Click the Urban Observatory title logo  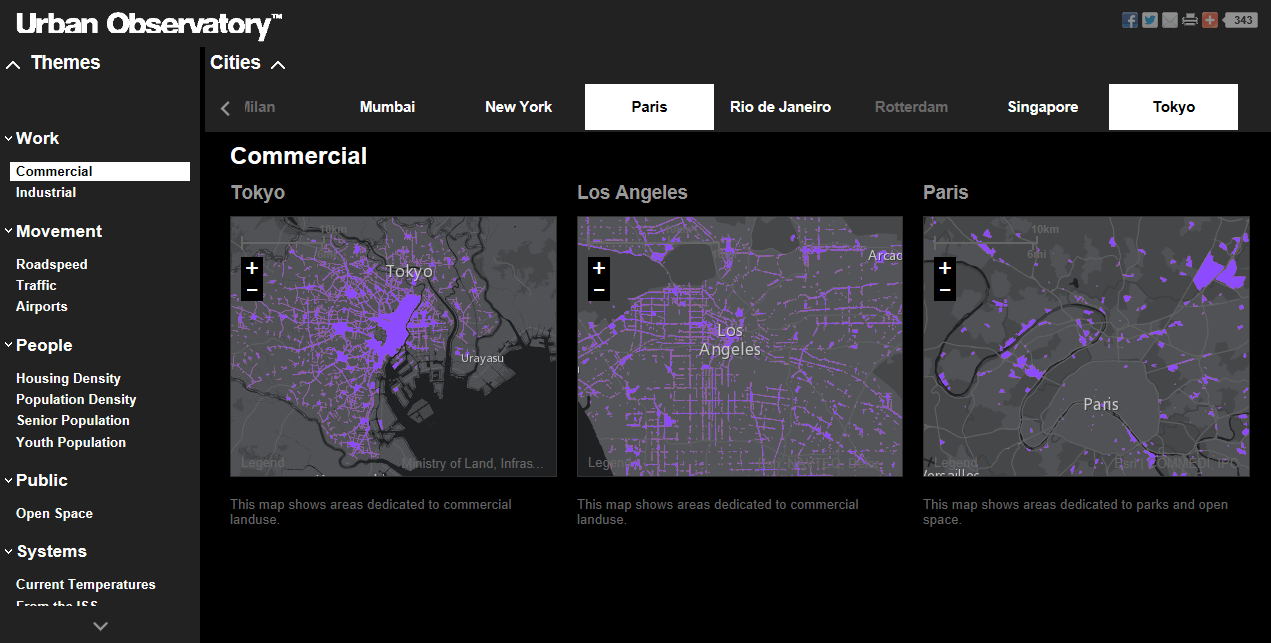149,24
